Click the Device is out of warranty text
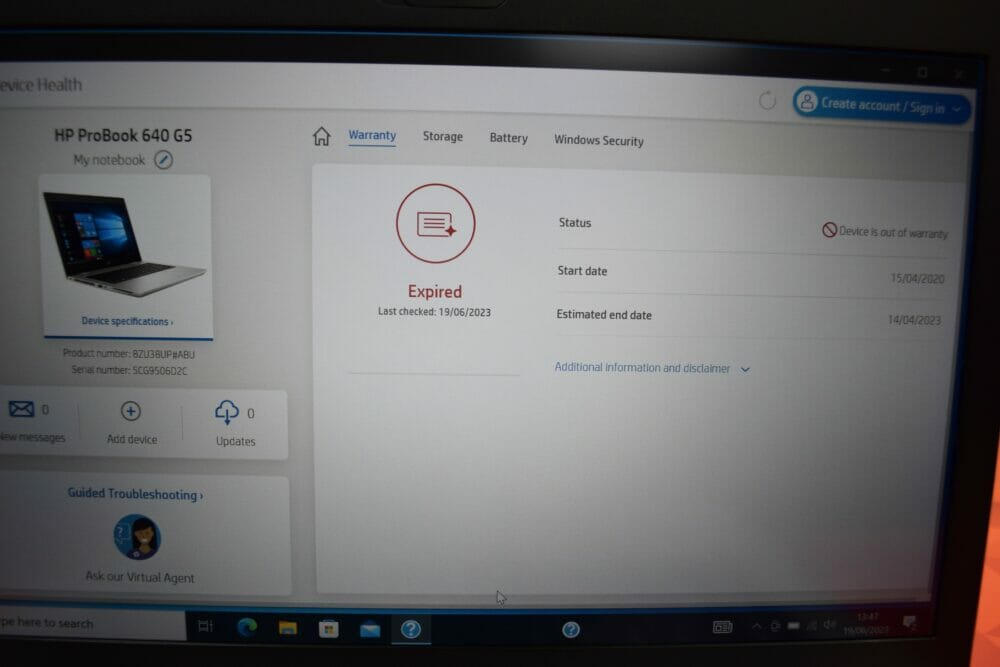Viewport: 1000px width, 667px height. pyautogui.click(x=893, y=233)
